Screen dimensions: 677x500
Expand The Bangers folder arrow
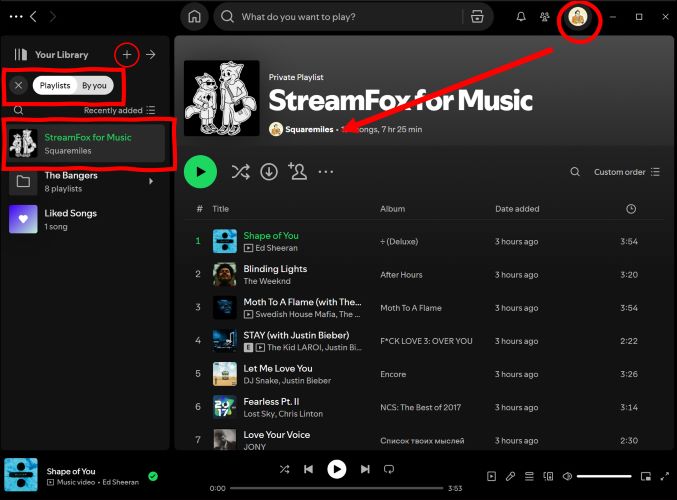[x=151, y=181]
